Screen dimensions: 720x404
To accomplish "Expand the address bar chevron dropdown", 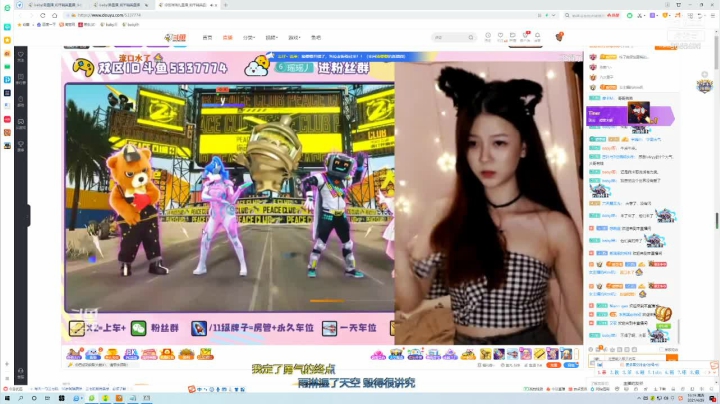I will [553, 15].
